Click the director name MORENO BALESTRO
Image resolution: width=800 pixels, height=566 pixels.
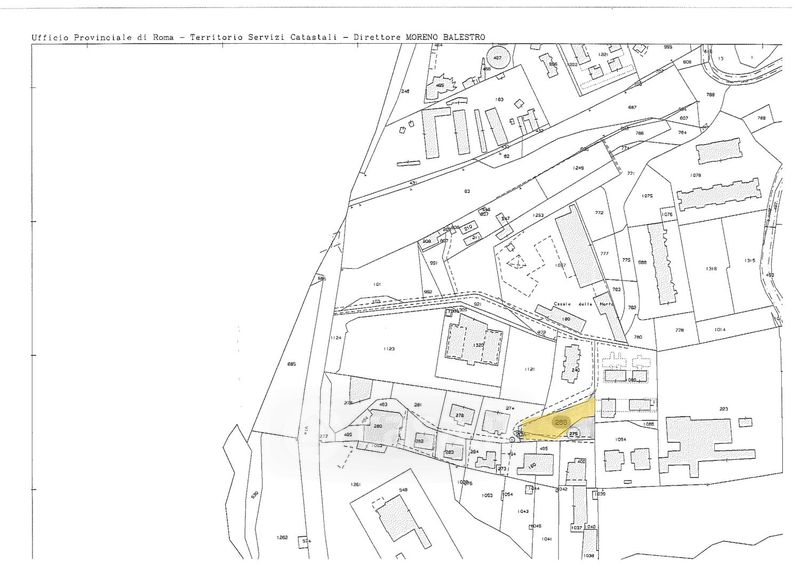tap(445, 36)
